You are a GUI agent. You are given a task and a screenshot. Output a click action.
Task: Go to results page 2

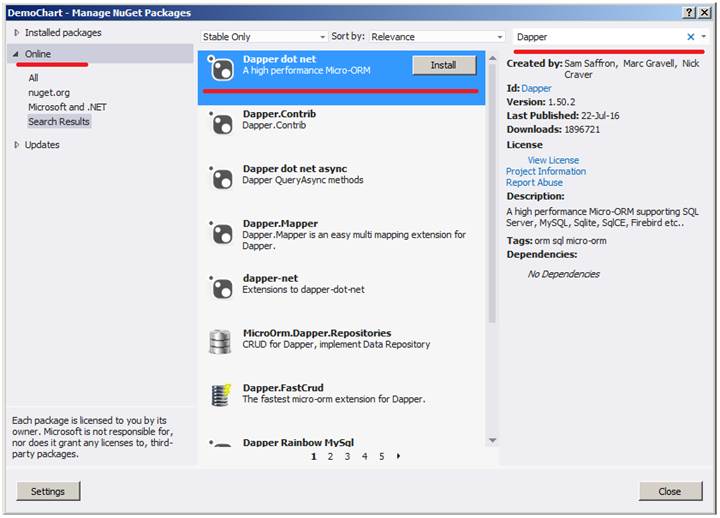(330, 456)
